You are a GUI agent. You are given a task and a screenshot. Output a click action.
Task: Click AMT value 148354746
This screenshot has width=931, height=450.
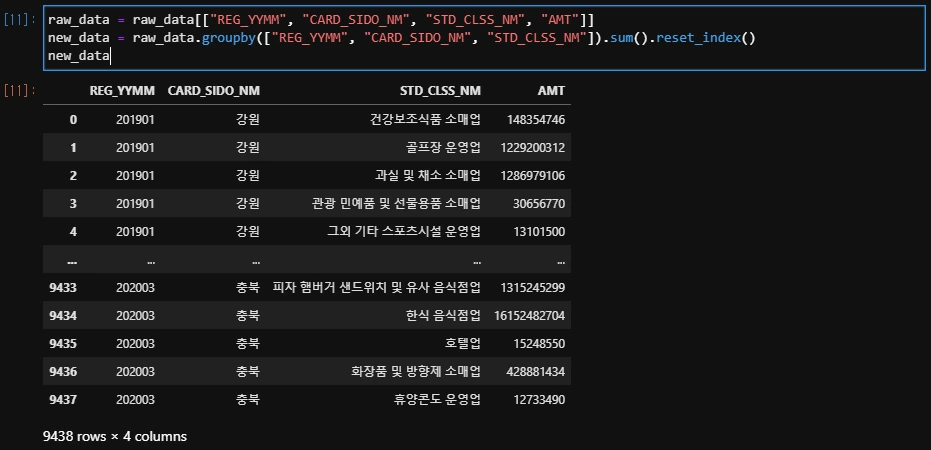coord(536,119)
